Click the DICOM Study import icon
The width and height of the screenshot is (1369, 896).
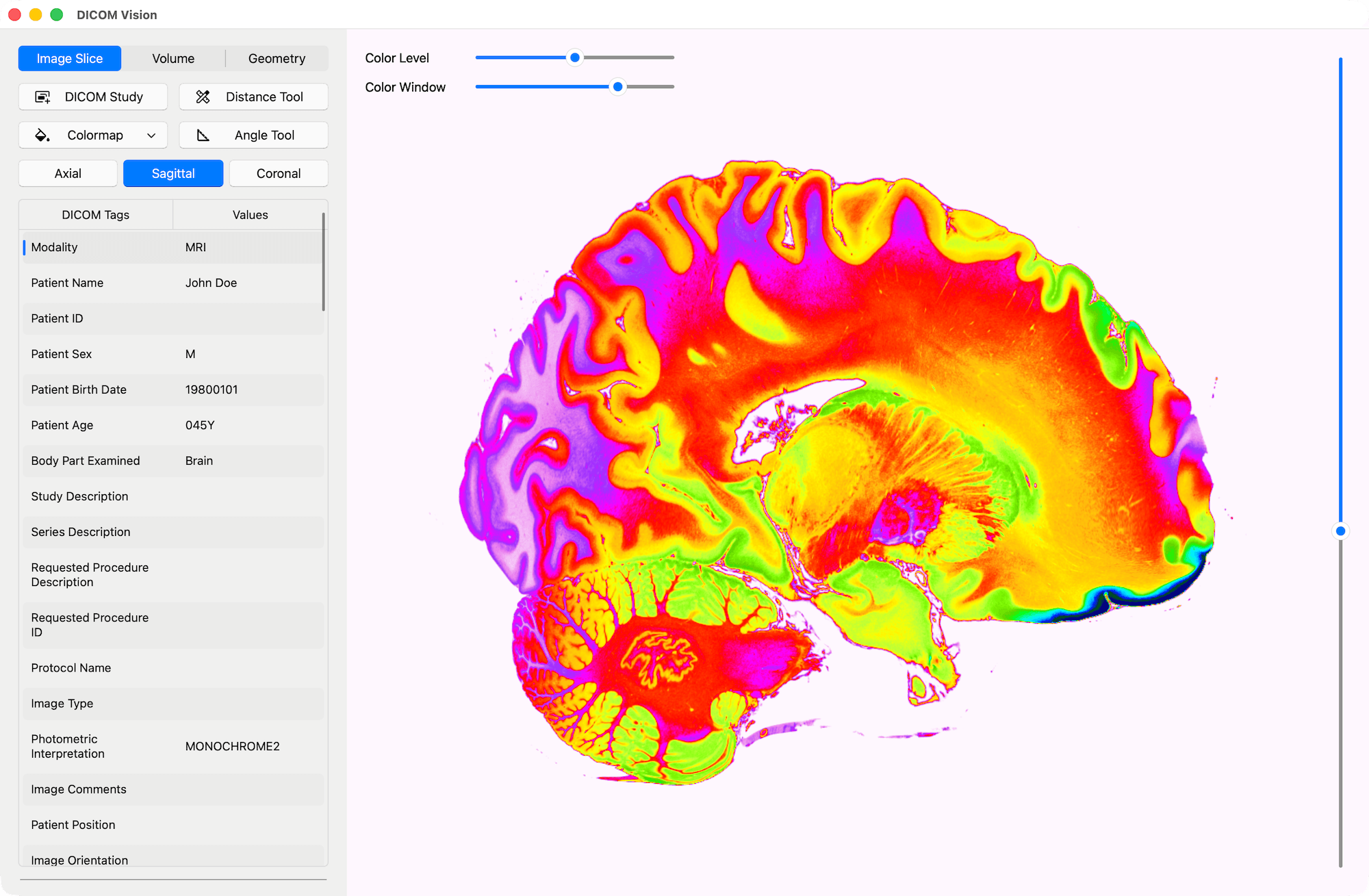click(42, 97)
